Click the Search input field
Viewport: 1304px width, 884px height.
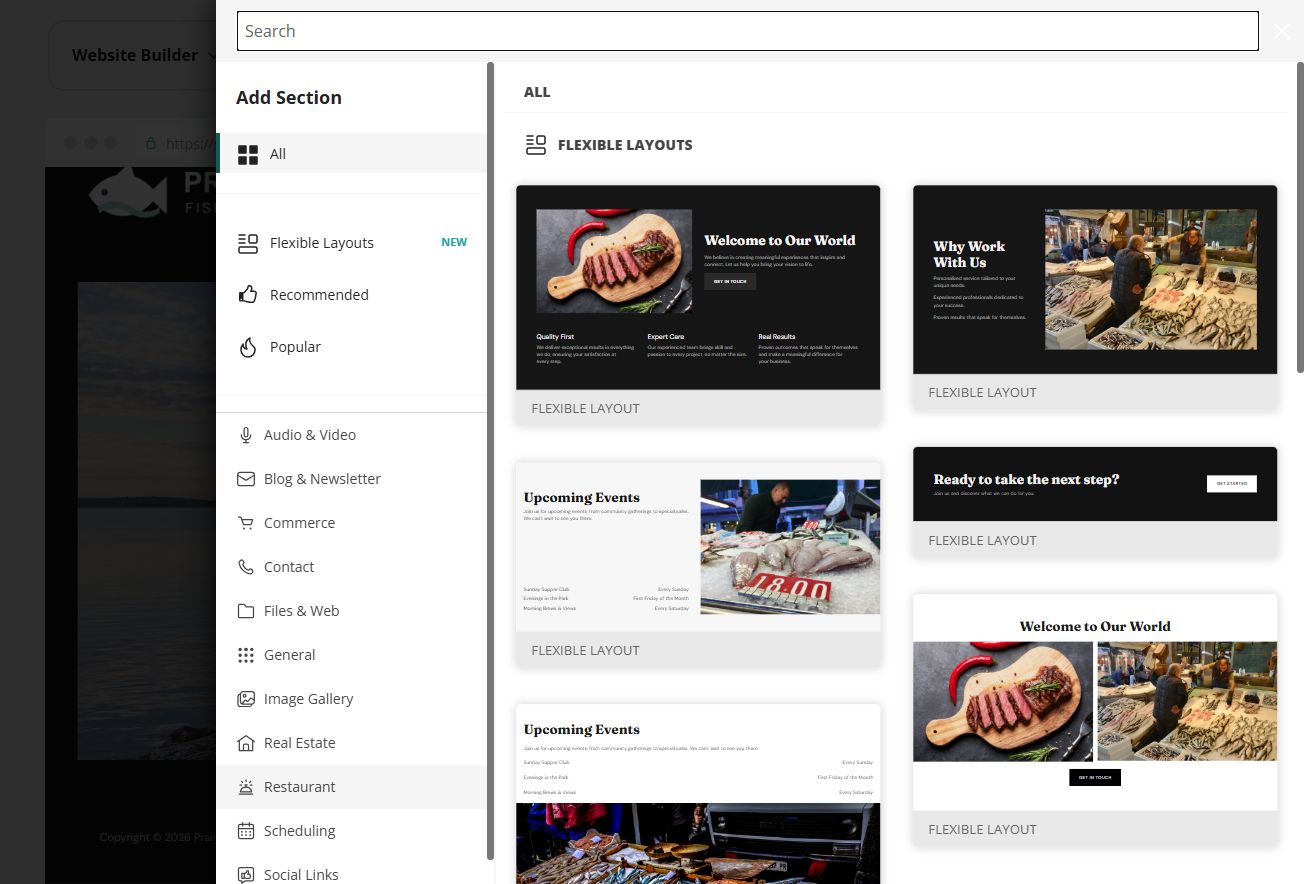click(x=747, y=31)
